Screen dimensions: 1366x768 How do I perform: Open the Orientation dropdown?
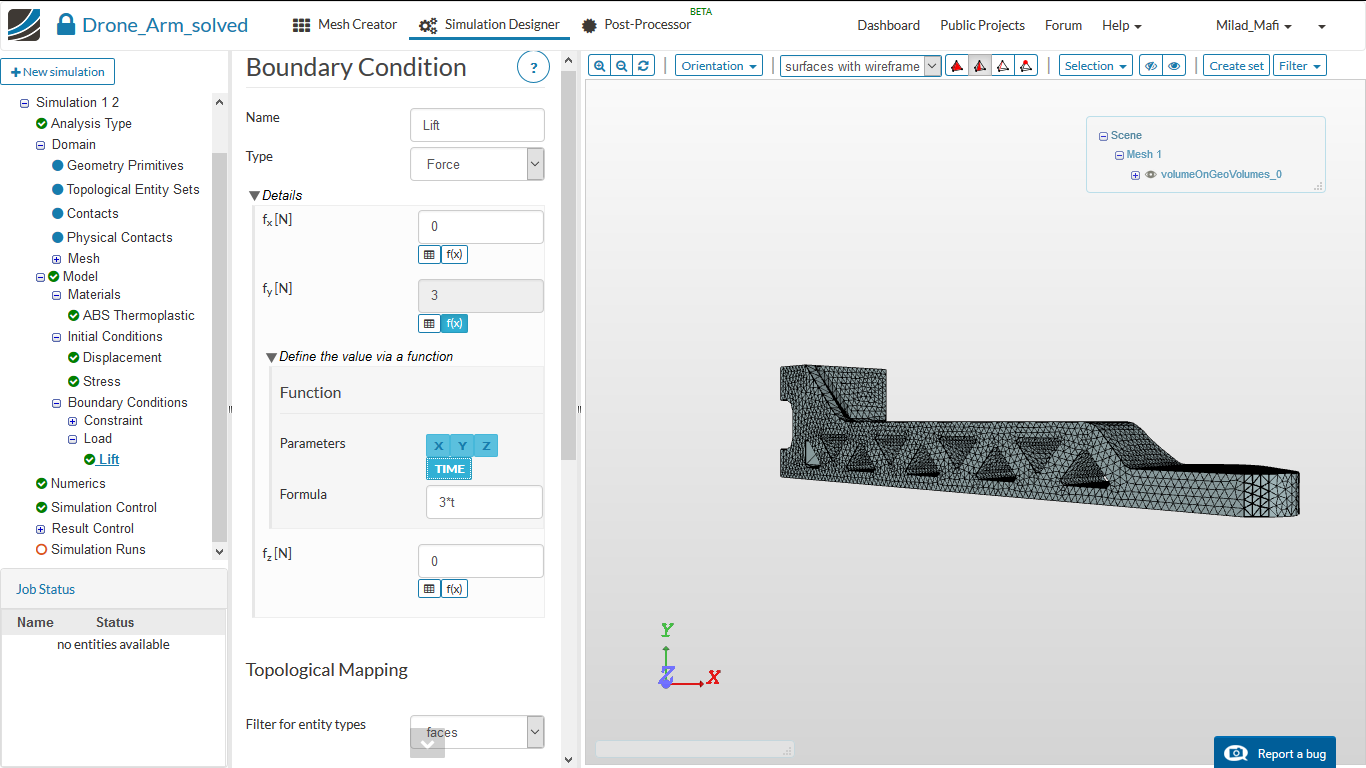pos(719,66)
